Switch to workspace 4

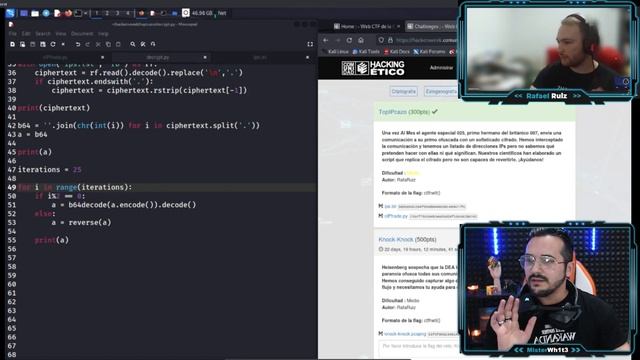128,13
